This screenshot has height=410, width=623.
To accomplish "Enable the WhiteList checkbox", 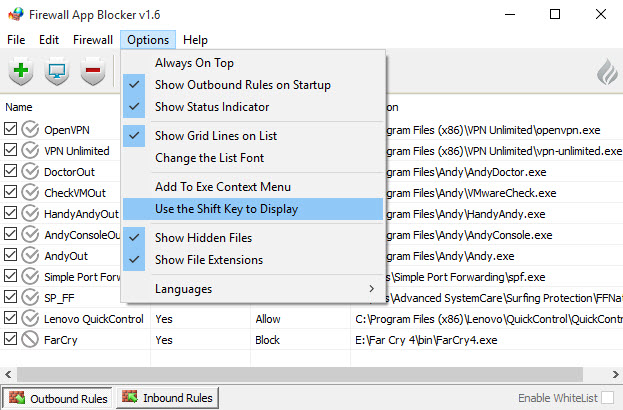I will [607, 398].
